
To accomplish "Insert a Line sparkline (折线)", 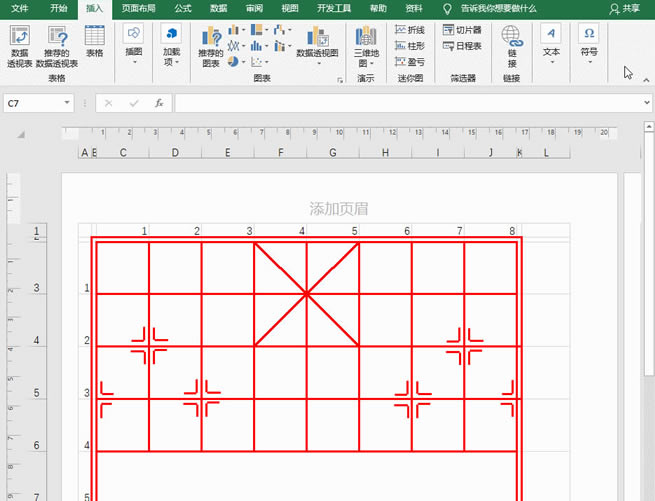I will tap(409, 31).
